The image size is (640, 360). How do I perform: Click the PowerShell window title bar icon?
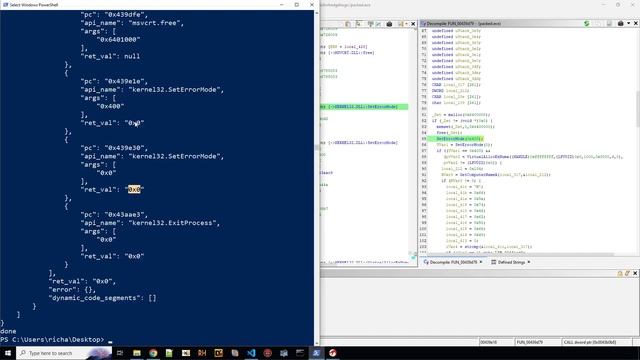5,4
